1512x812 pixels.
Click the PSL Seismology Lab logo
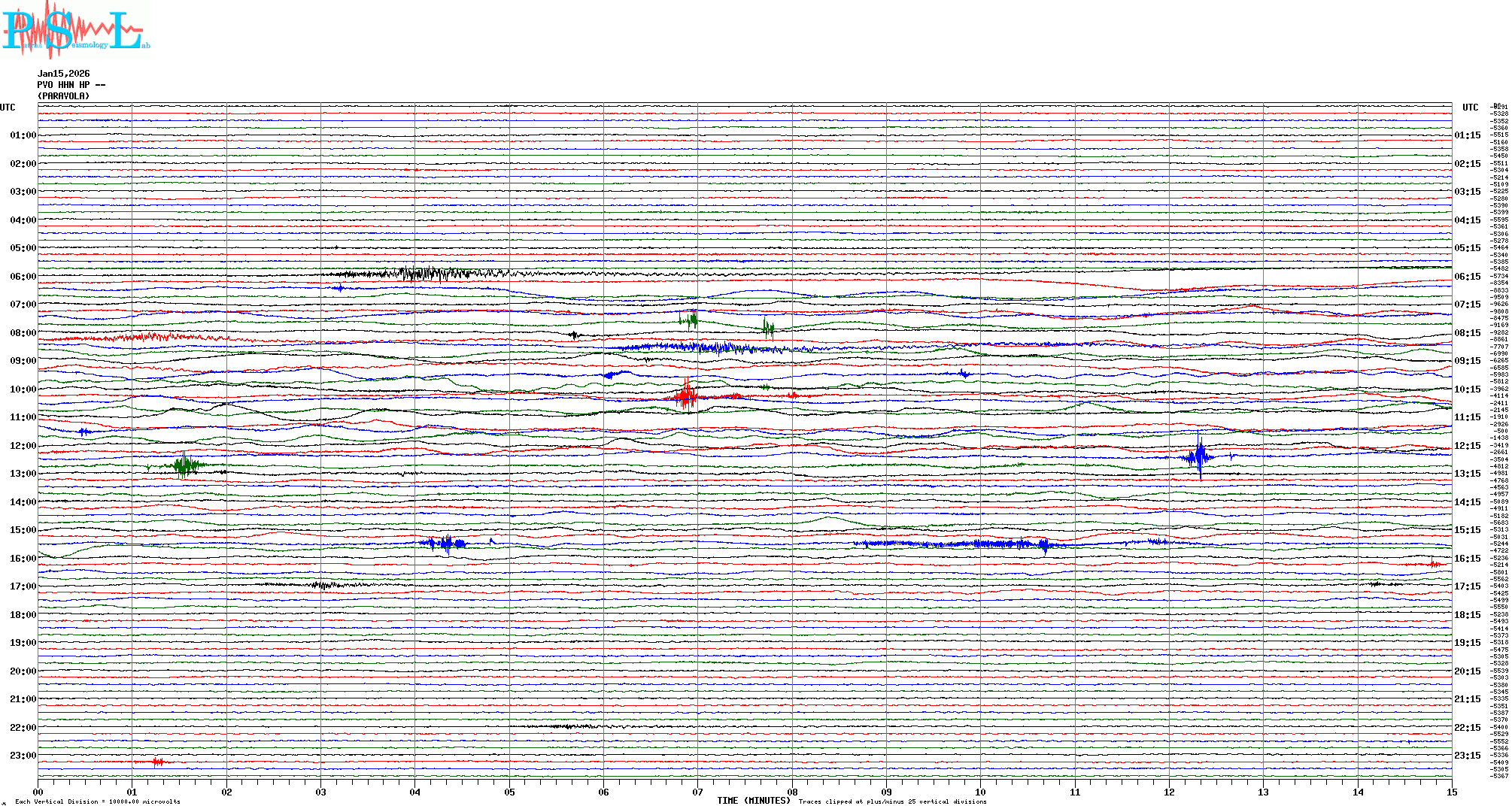pyautogui.click(x=74, y=30)
